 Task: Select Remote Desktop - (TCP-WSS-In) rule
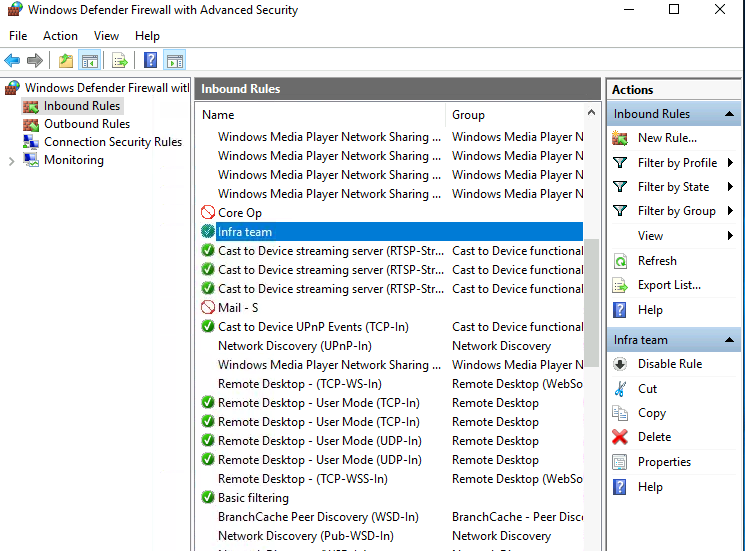click(303, 479)
